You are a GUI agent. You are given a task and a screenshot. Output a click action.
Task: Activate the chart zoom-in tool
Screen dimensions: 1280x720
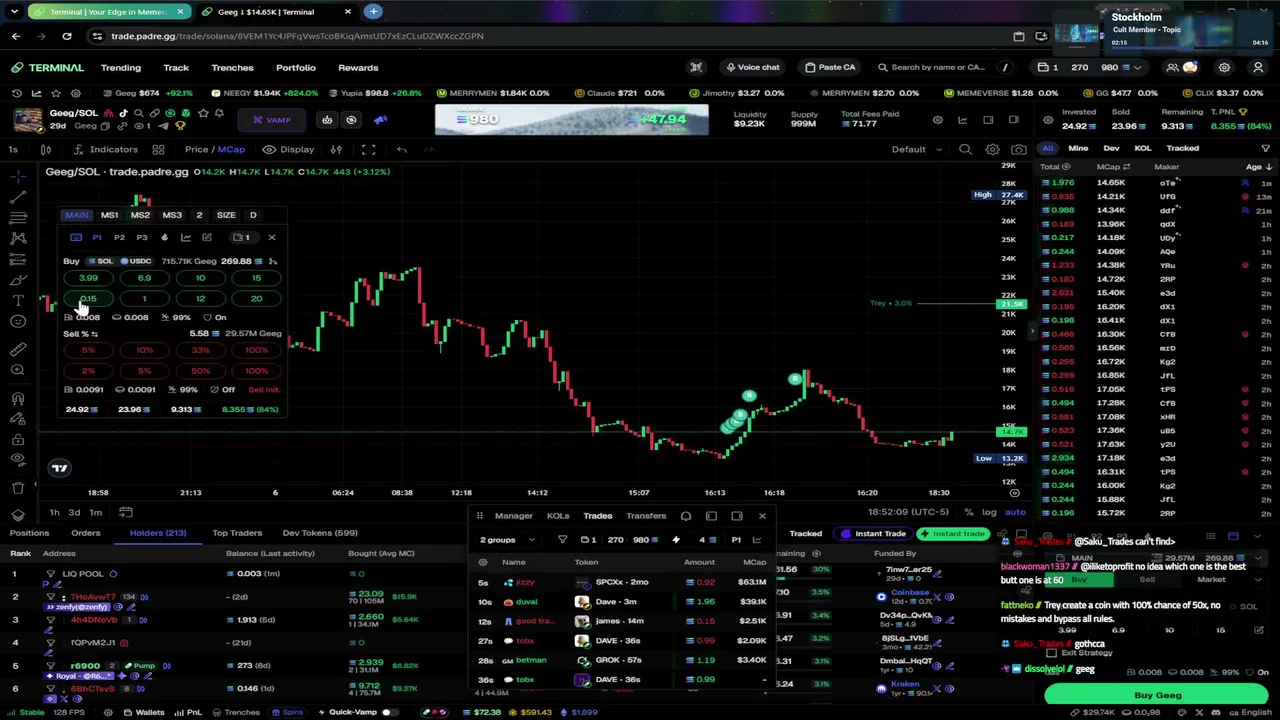coord(18,370)
